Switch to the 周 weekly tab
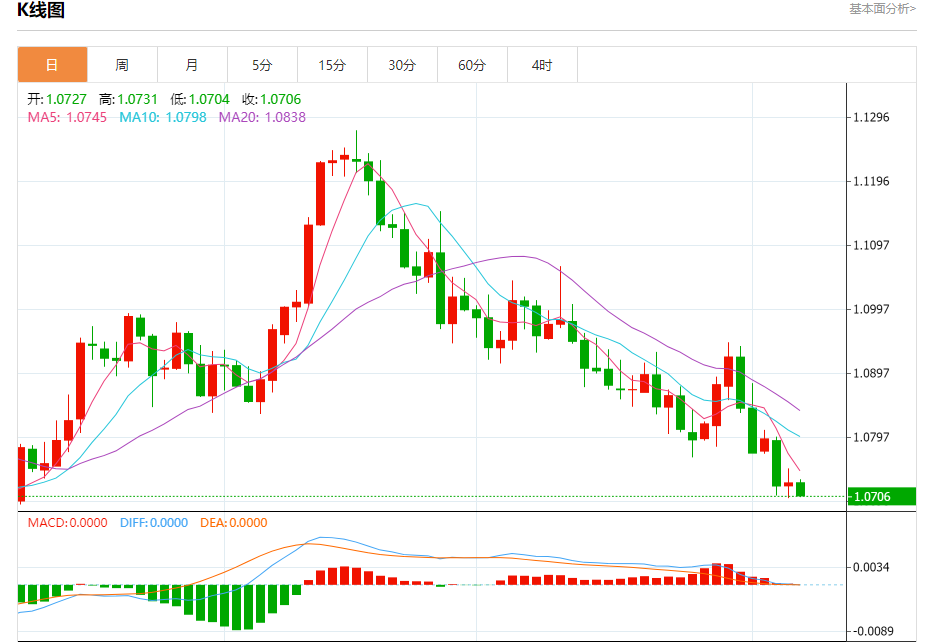The width and height of the screenshot is (927, 642). pyautogui.click(x=122, y=64)
